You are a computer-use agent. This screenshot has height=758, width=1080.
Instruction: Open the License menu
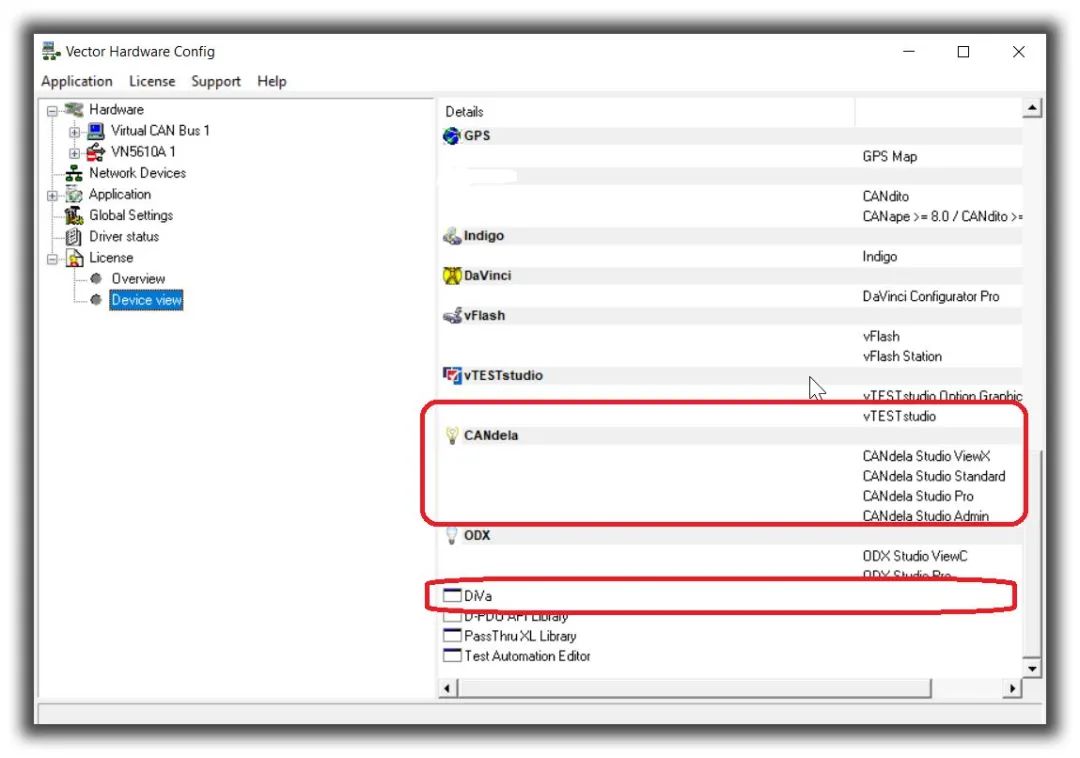click(x=152, y=81)
